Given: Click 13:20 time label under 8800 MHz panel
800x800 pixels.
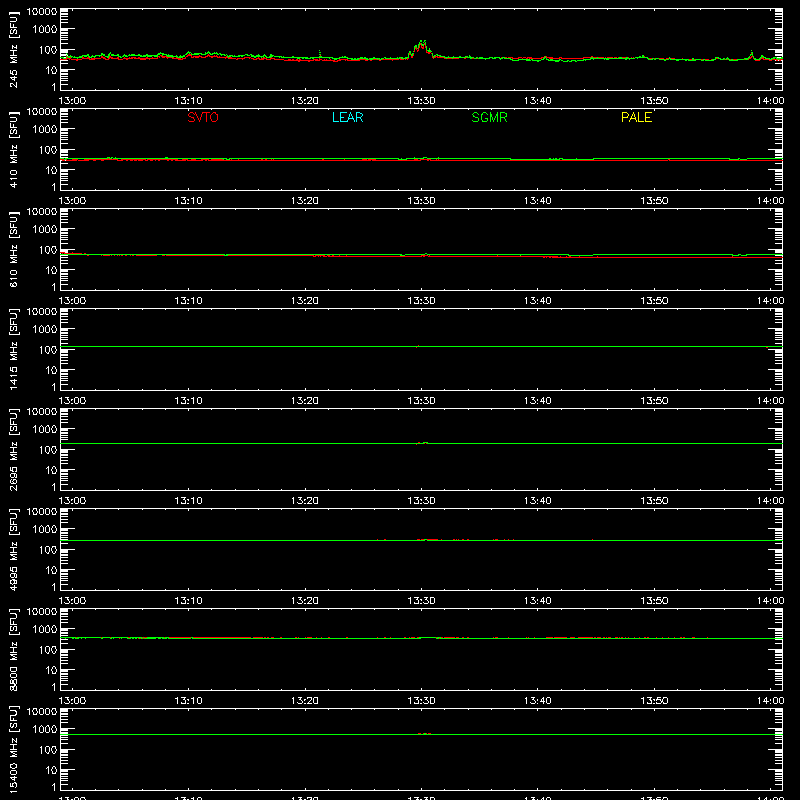Looking at the screenshot, I should (x=305, y=701).
